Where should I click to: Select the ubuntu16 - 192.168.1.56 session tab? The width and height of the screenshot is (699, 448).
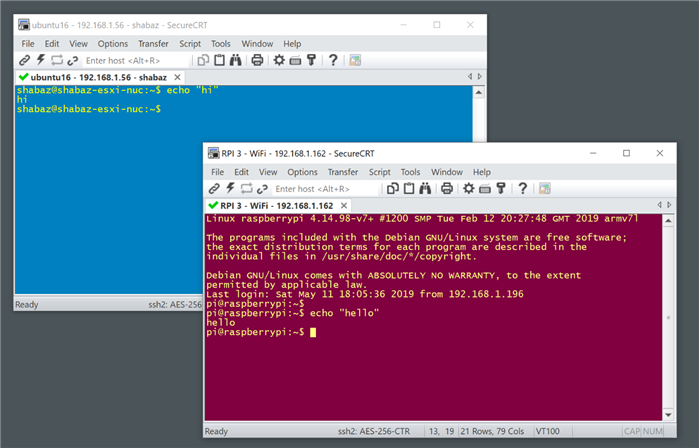(x=99, y=77)
